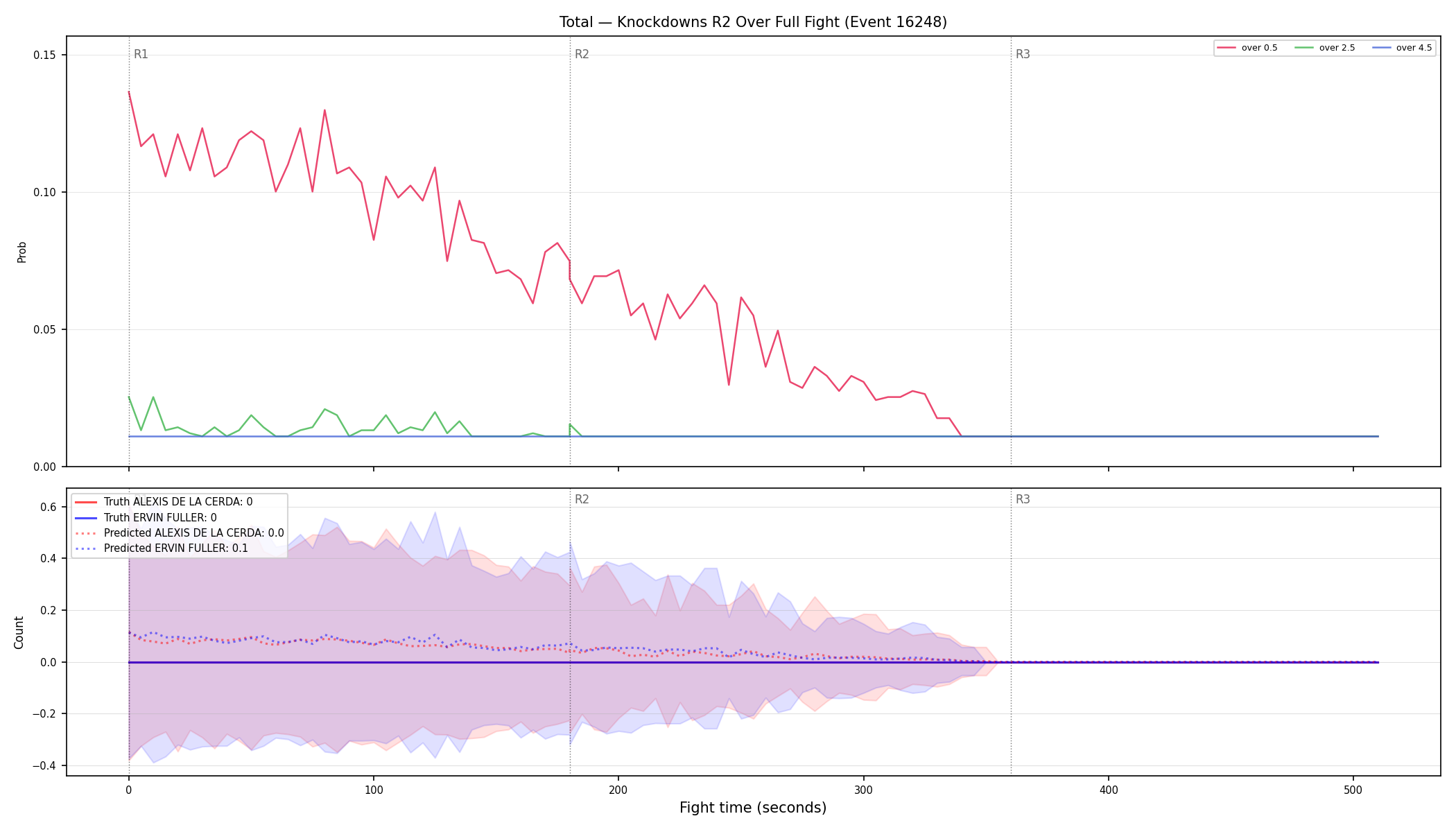Click the 'Fight time (seconds)' axis label

click(x=753, y=808)
